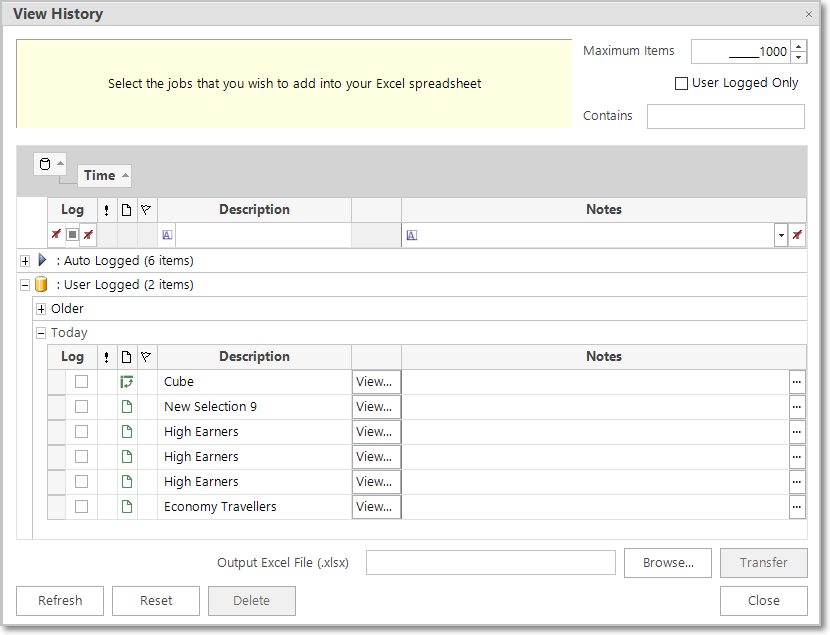The width and height of the screenshot is (830, 635).
Task: Sort by the top Log column header
Action: [73, 210]
